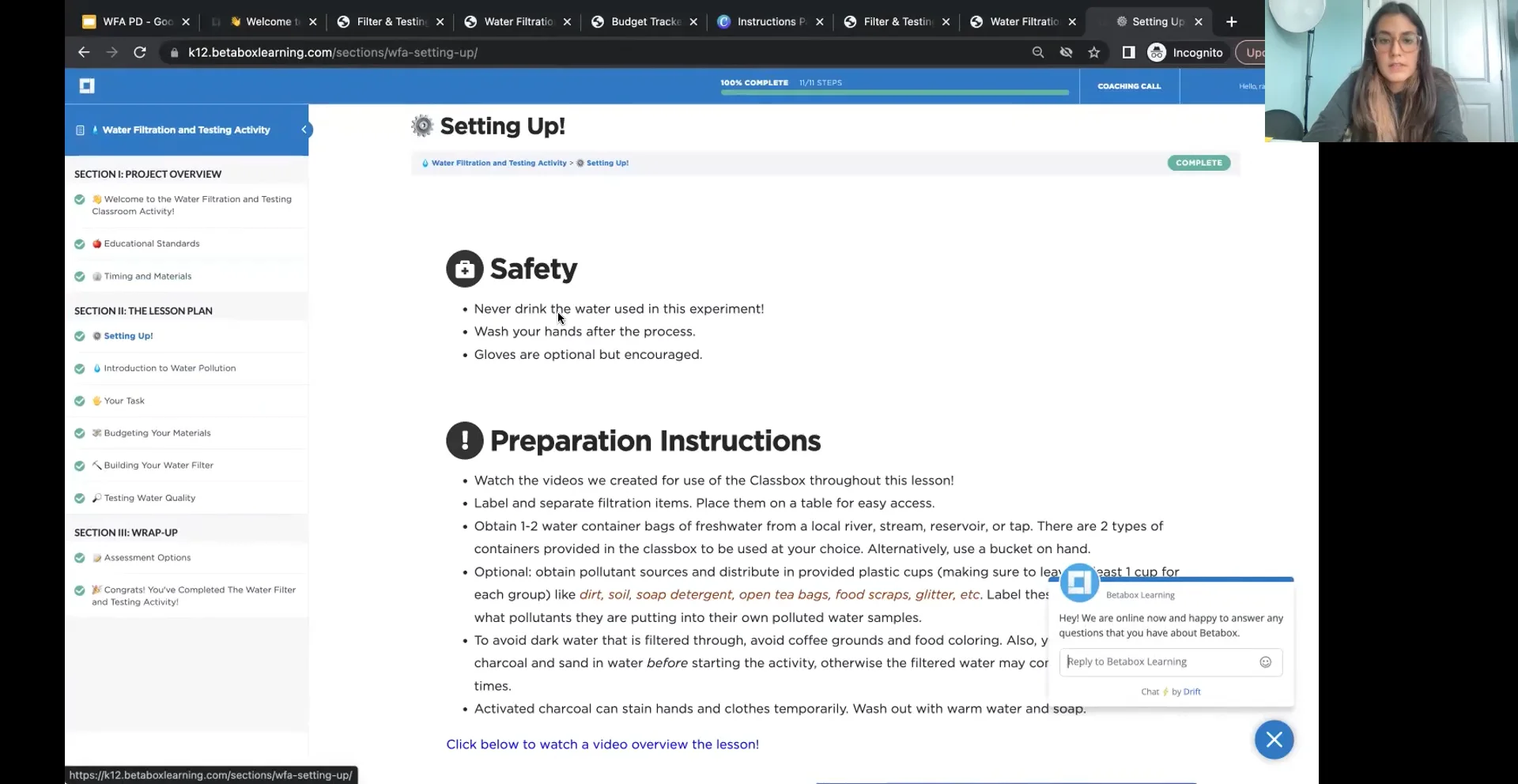
Task: Collapse SECTION III: WRAP-UP
Action: point(126,532)
